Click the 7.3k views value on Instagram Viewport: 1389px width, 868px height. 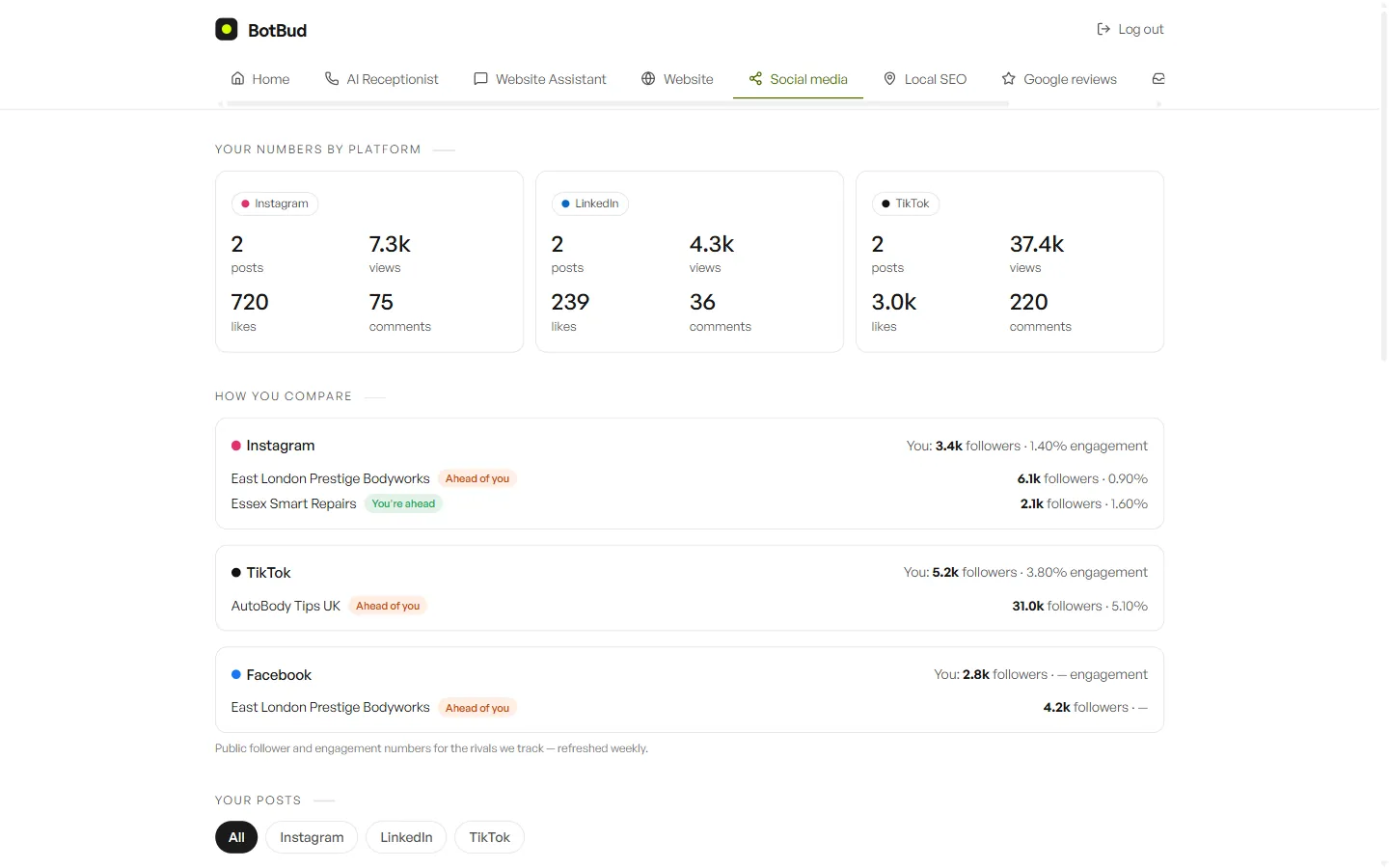[390, 244]
